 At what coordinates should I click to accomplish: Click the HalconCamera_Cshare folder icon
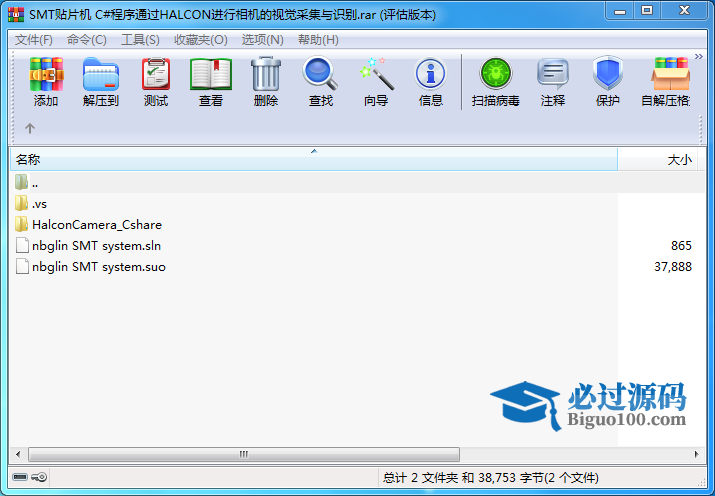21,225
